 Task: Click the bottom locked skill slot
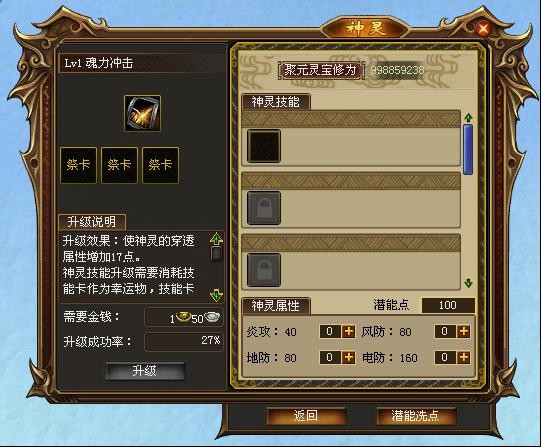(264, 270)
